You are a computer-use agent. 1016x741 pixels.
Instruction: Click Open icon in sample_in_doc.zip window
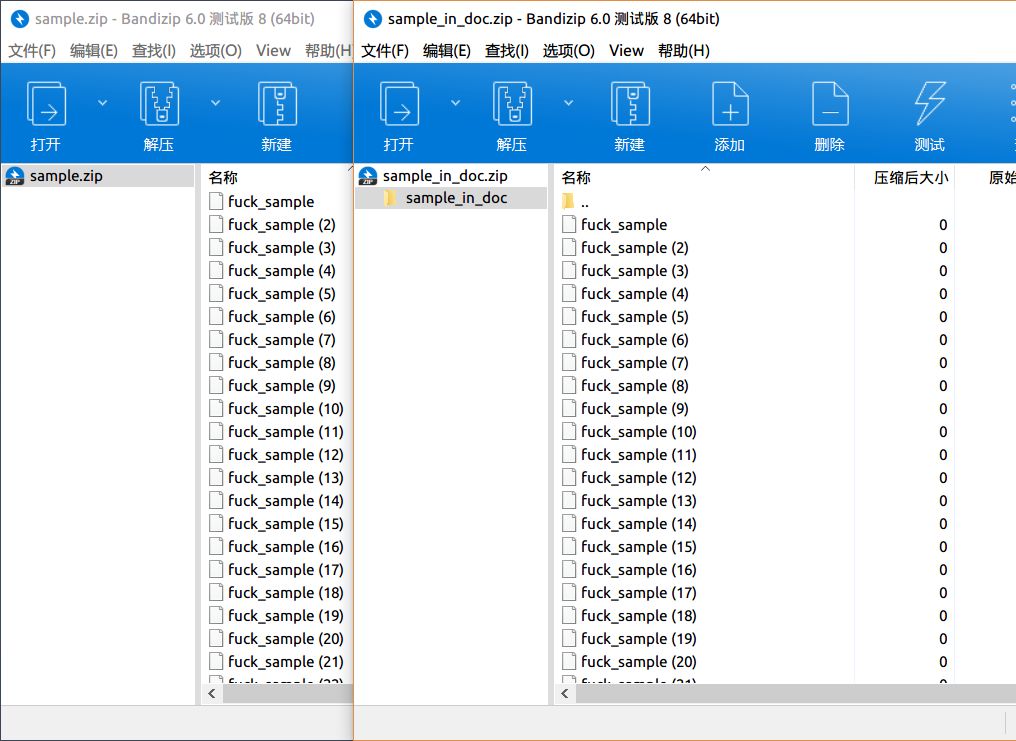pos(399,104)
